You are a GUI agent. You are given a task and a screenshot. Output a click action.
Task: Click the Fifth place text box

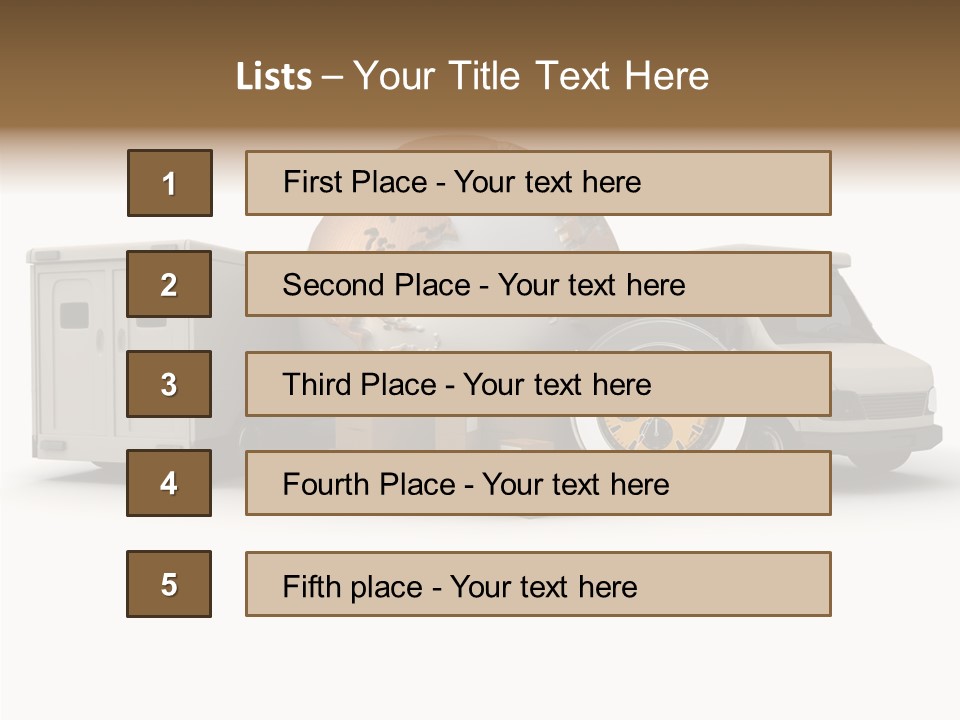(538, 585)
